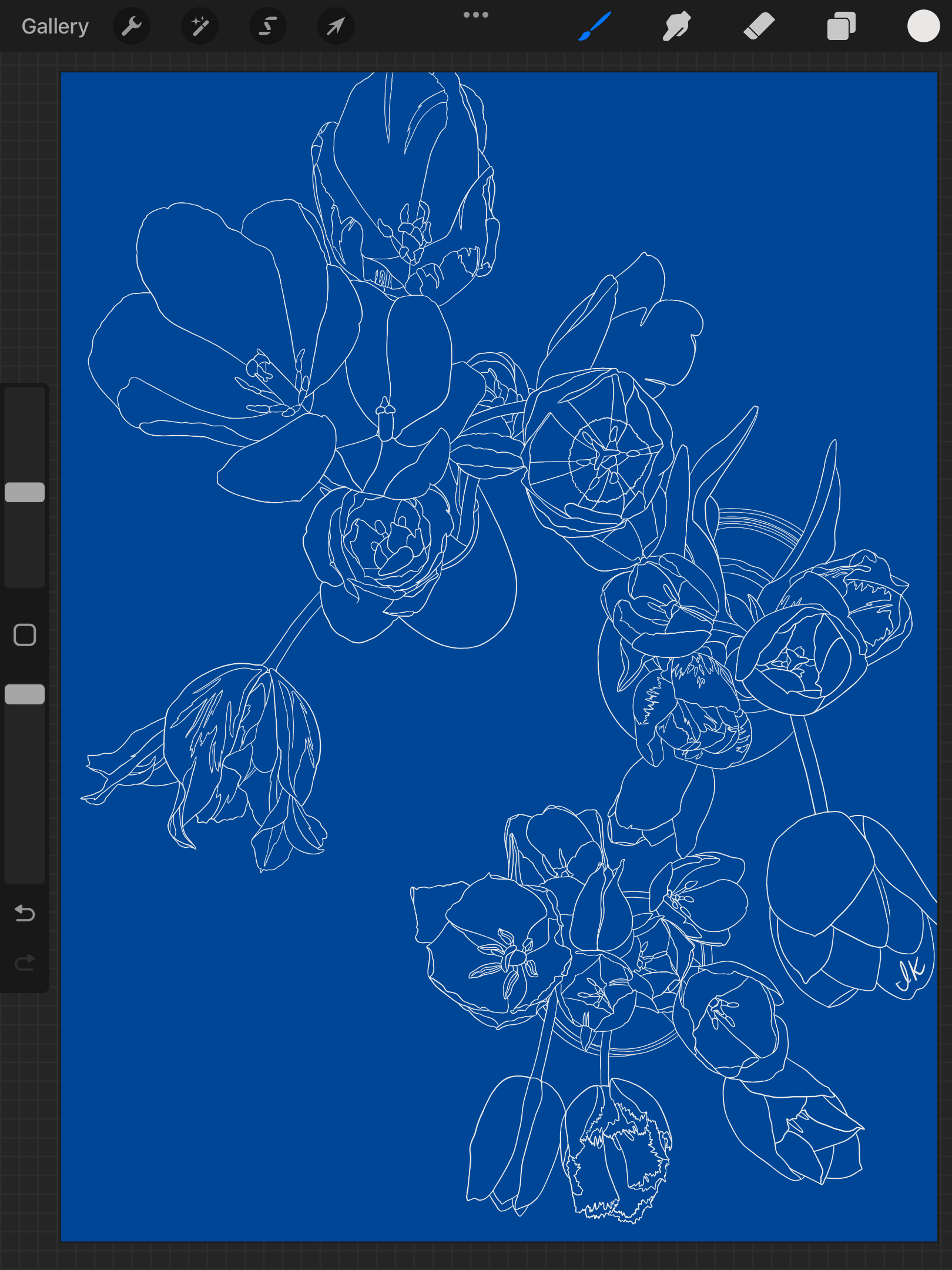The height and width of the screenshot is (1270, 952).
Task: Undo the last stroke
Action: pos(25,913)
